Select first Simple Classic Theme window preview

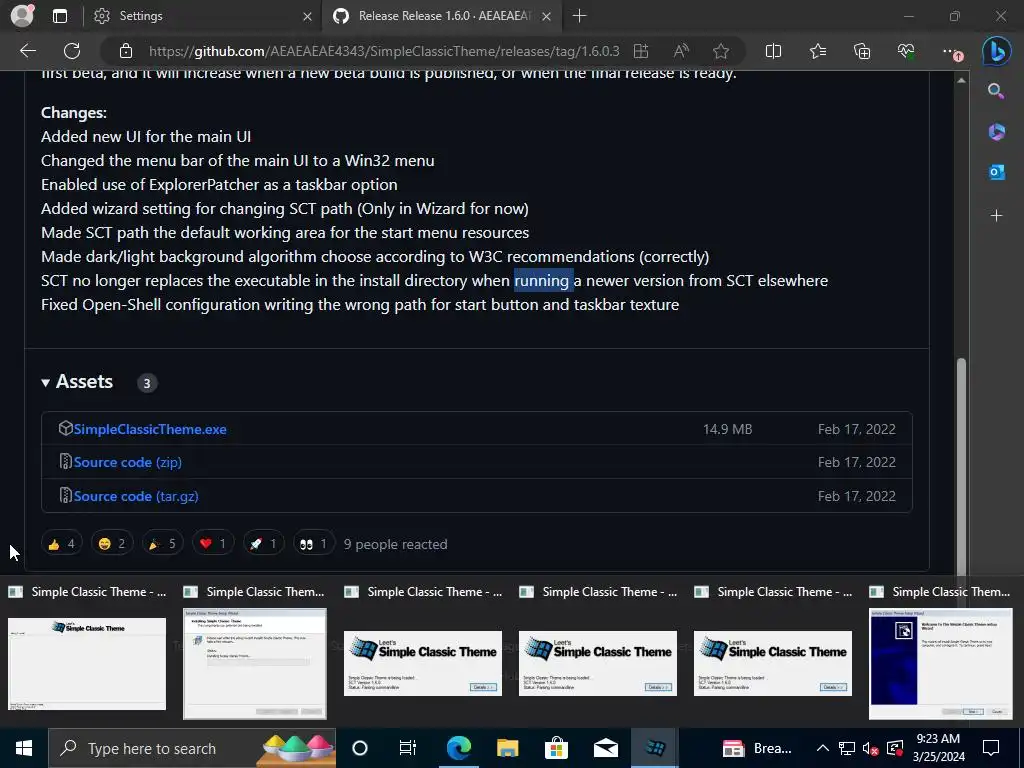coord(87,663)
